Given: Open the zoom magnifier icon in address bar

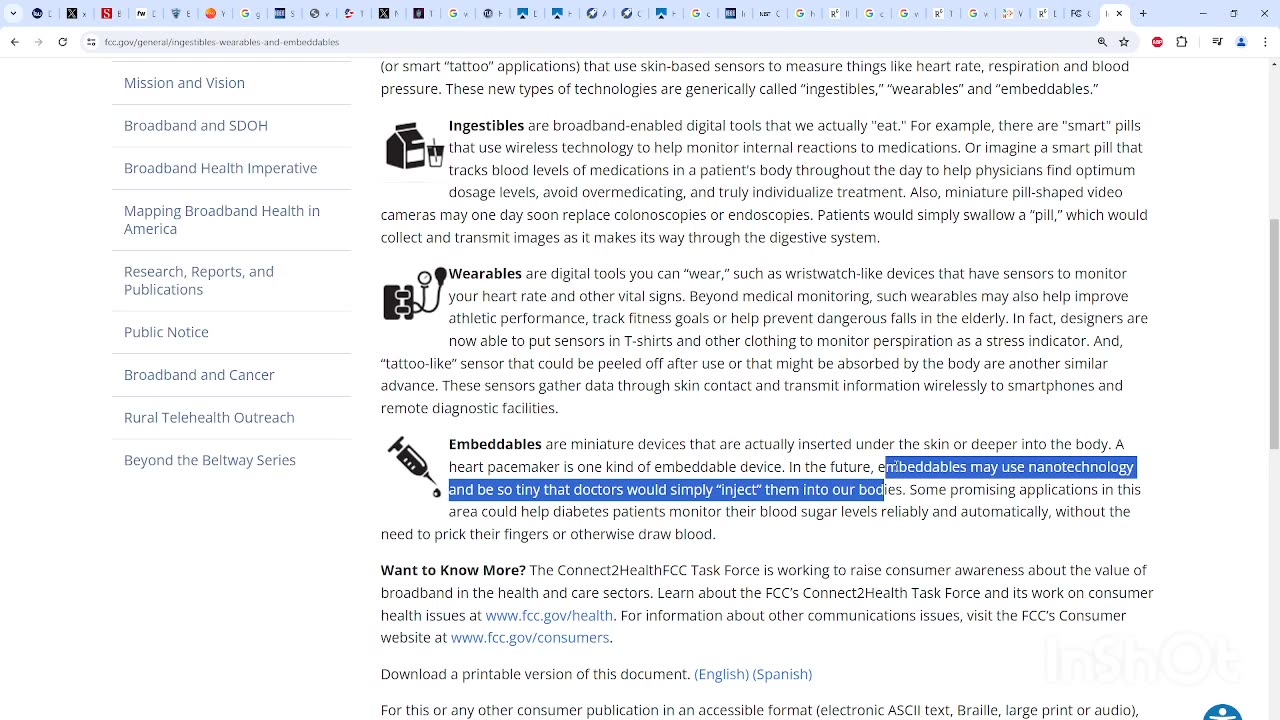Looking at the screenshot, I should pos(1102,42).
